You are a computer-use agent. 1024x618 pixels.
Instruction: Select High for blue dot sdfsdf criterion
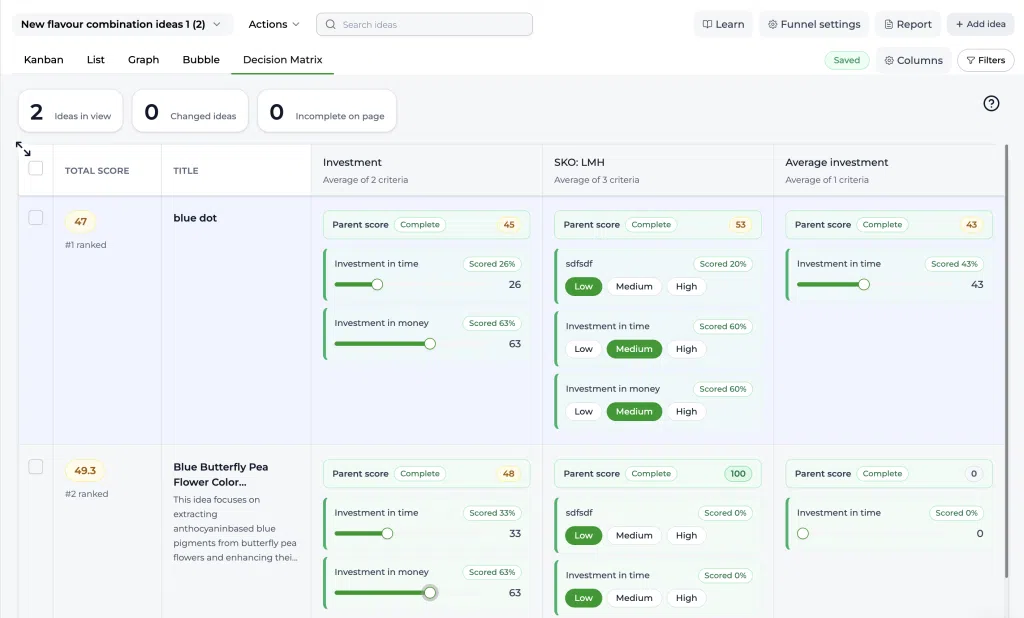click(686, 286)
